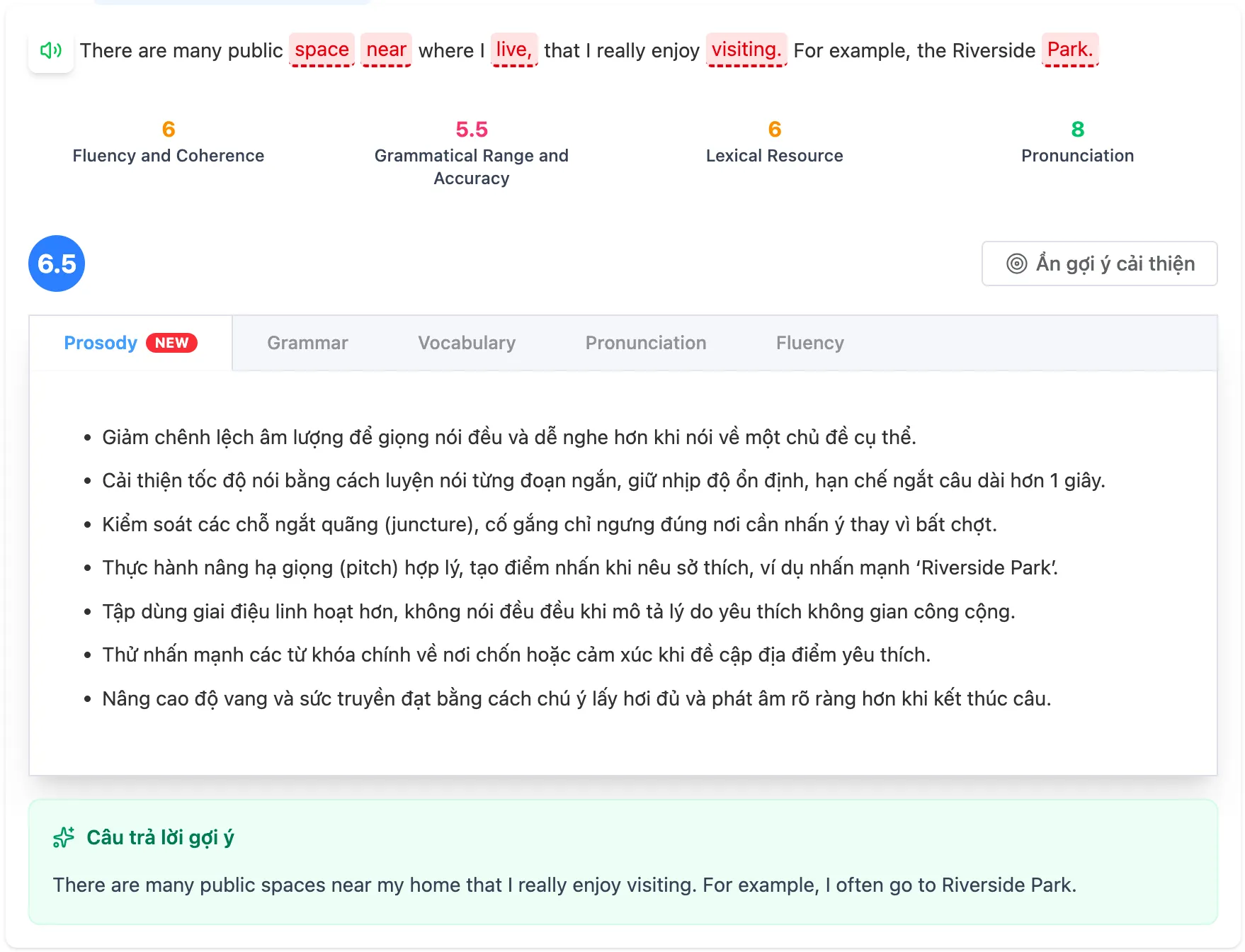
Task: Play audio with the speaker icon
Action: click(x=51, y=50)
